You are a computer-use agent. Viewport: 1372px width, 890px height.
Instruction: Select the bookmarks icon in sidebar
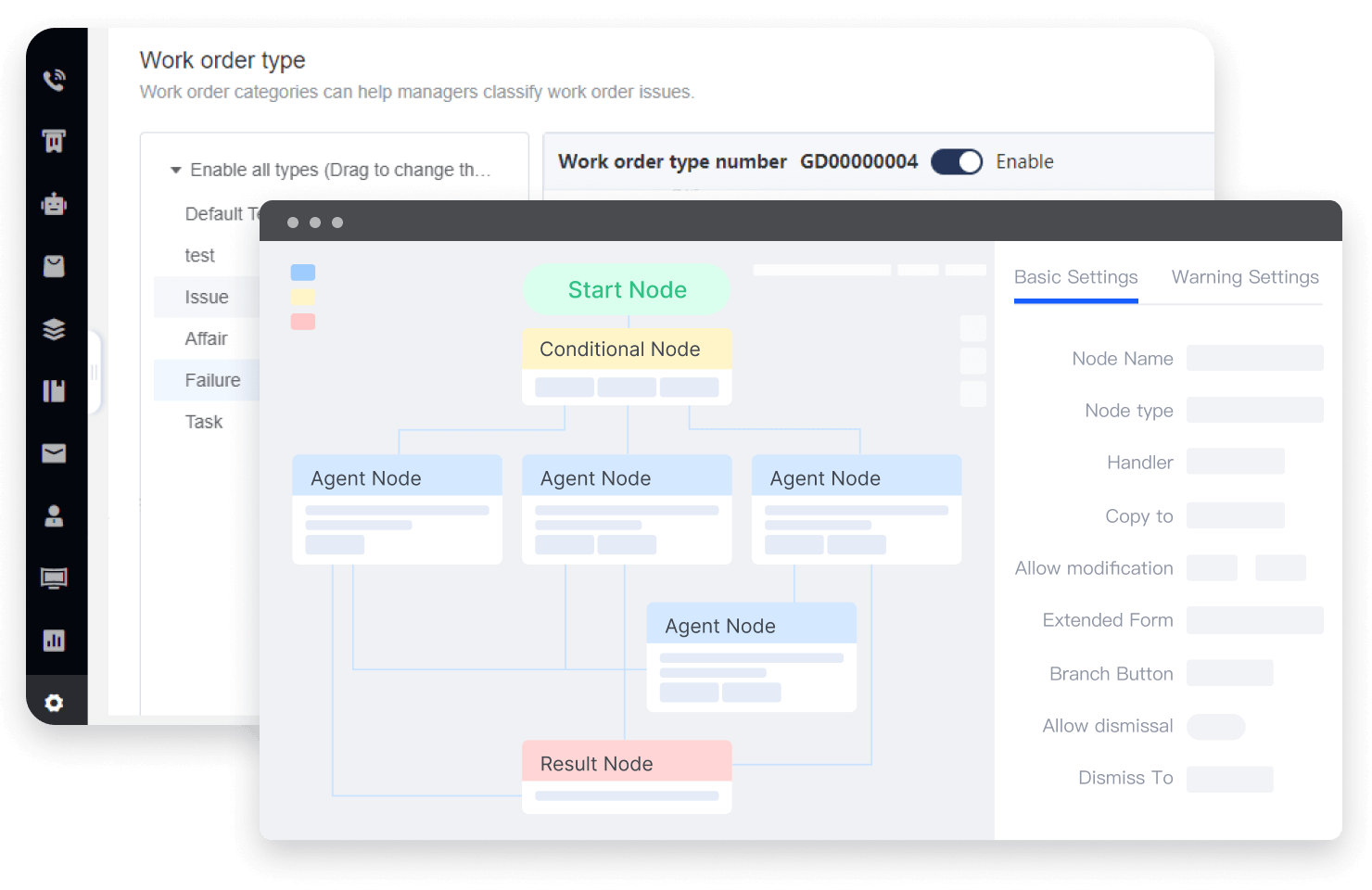tap(53, 390)
